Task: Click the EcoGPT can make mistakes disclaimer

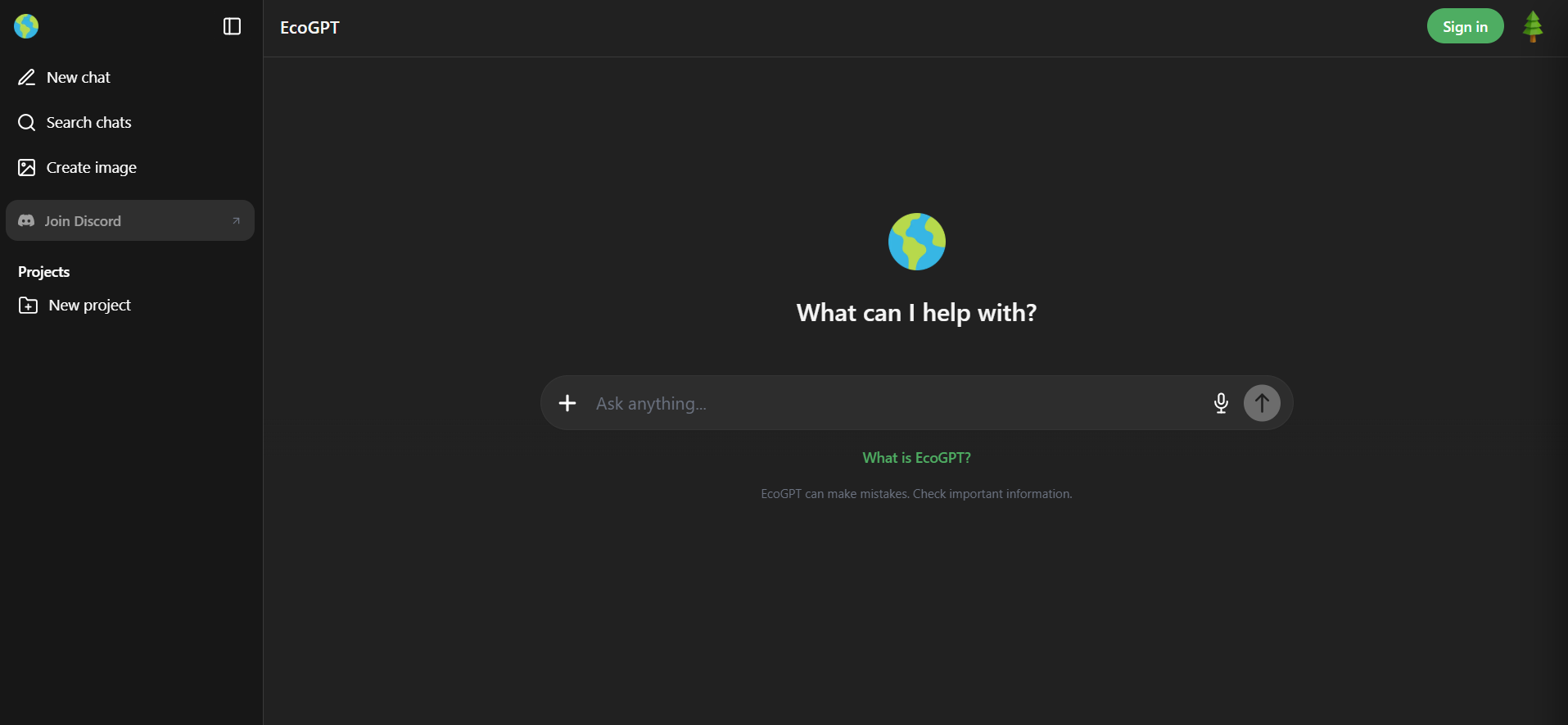Action: pyautogui.click(x=916, y=494)
